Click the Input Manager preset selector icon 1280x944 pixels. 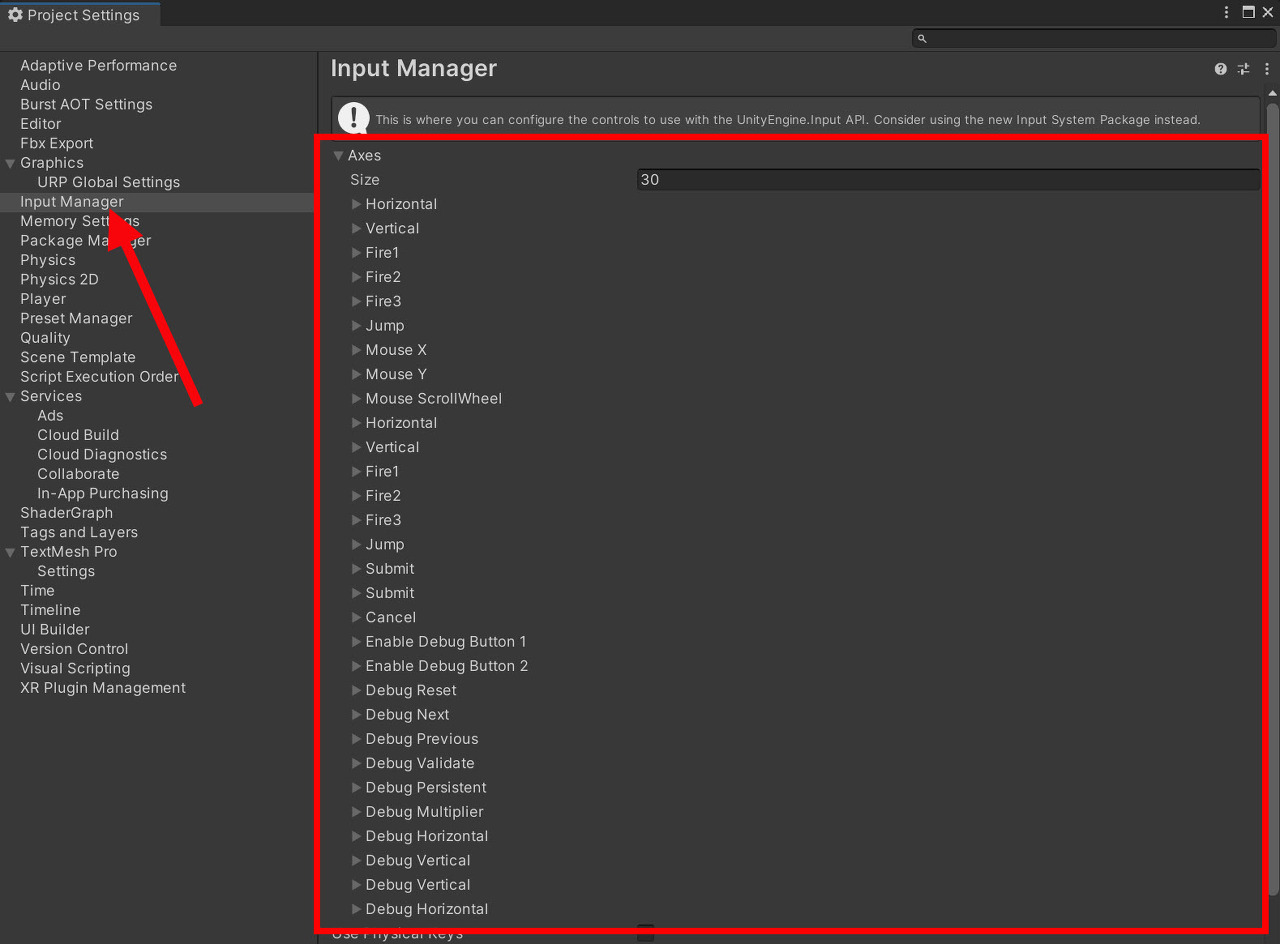[1243, 69]
